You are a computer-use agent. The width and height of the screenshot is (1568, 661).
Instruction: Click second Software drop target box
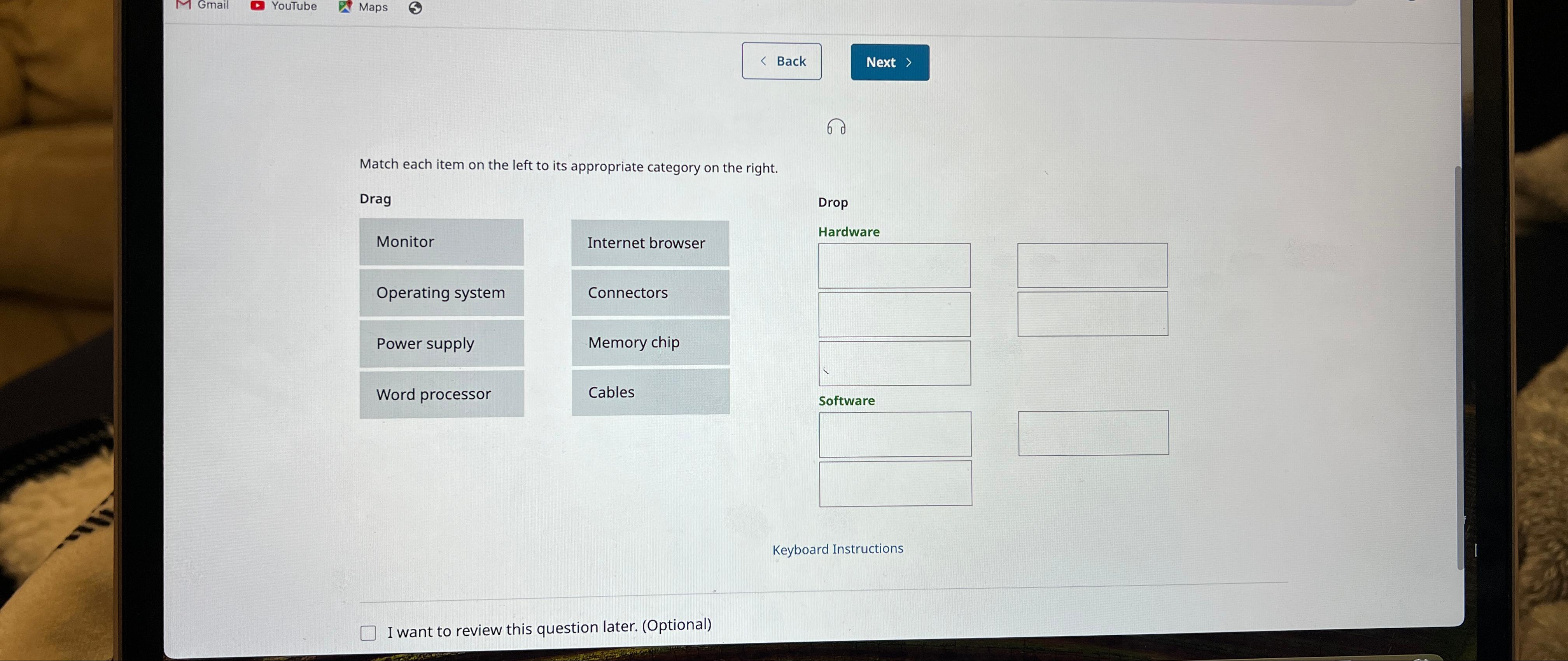1092,432
